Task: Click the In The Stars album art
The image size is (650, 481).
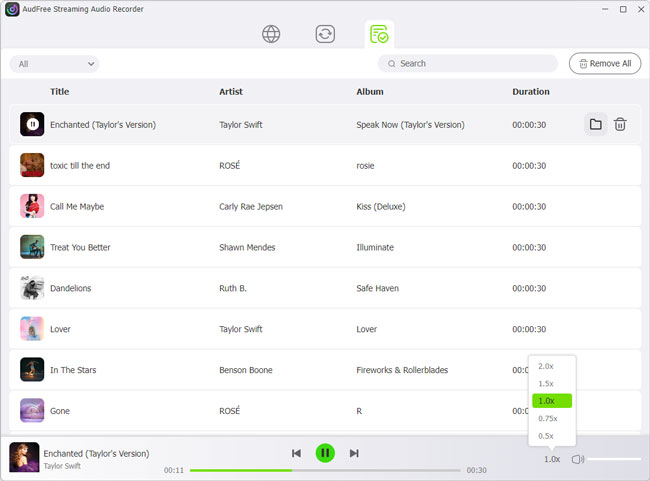Action: pyautogui.click(x=32, y=369)
